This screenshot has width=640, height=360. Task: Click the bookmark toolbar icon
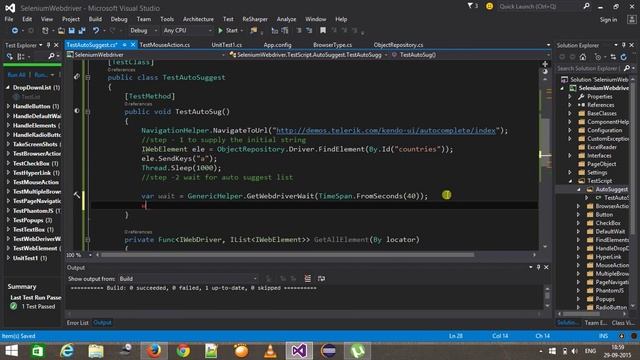pos(323,30)
